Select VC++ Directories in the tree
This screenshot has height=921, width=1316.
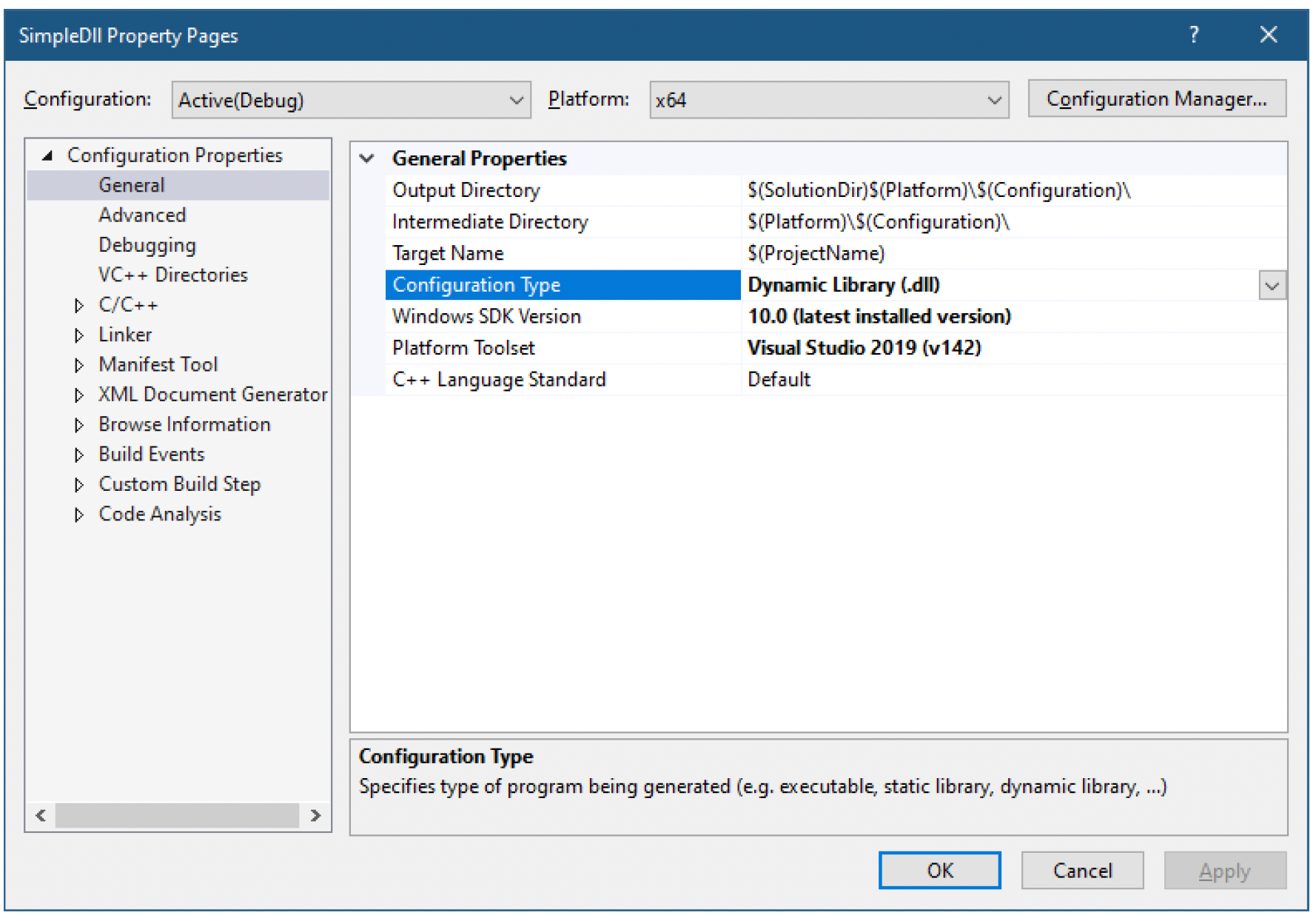173,275
